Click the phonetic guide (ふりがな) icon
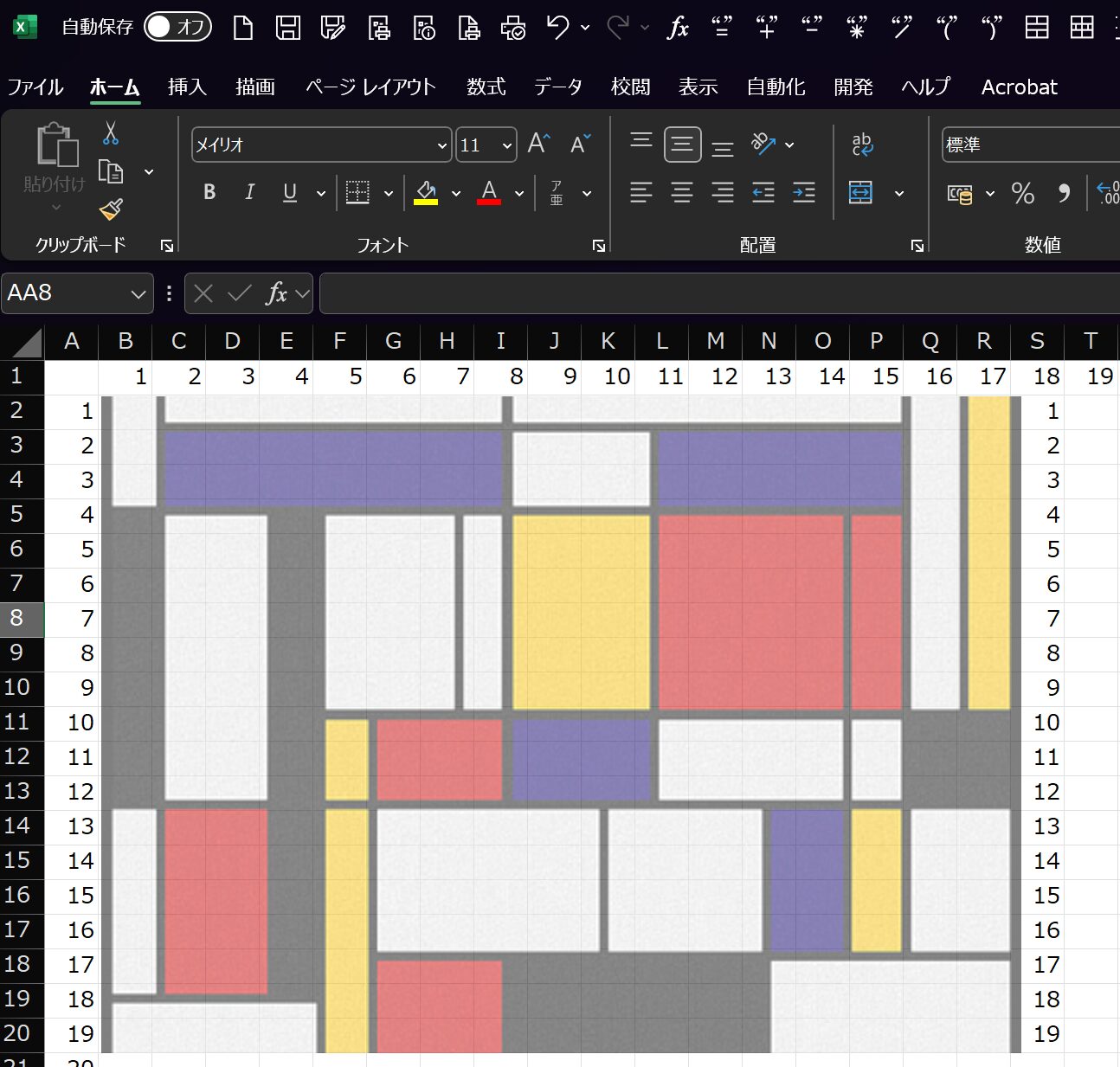 point(557,192)
